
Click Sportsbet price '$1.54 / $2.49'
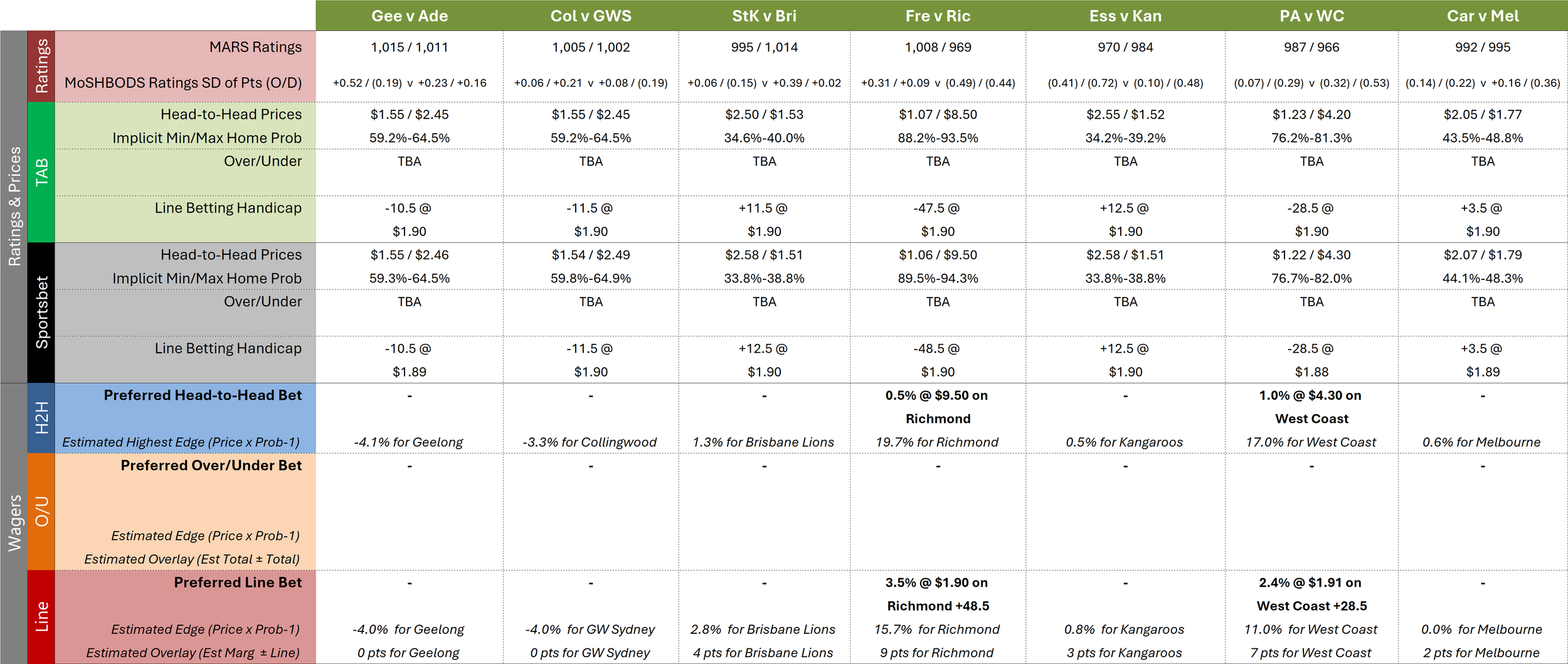(591, 255)
